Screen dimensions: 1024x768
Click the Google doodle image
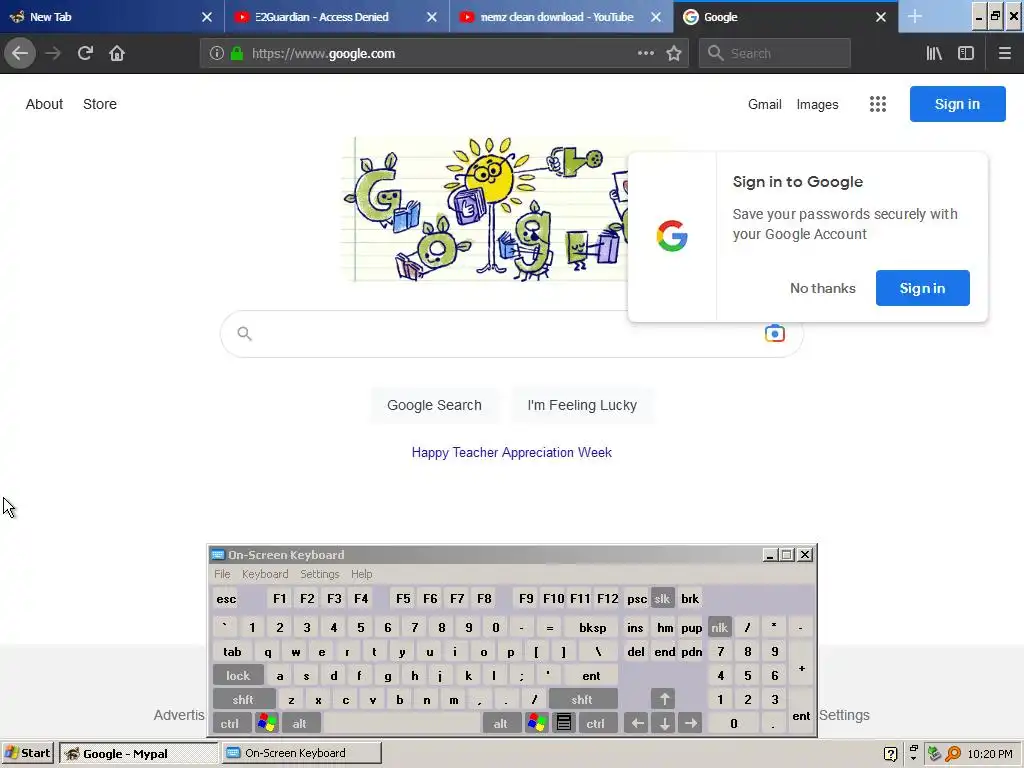coord(485,209)
